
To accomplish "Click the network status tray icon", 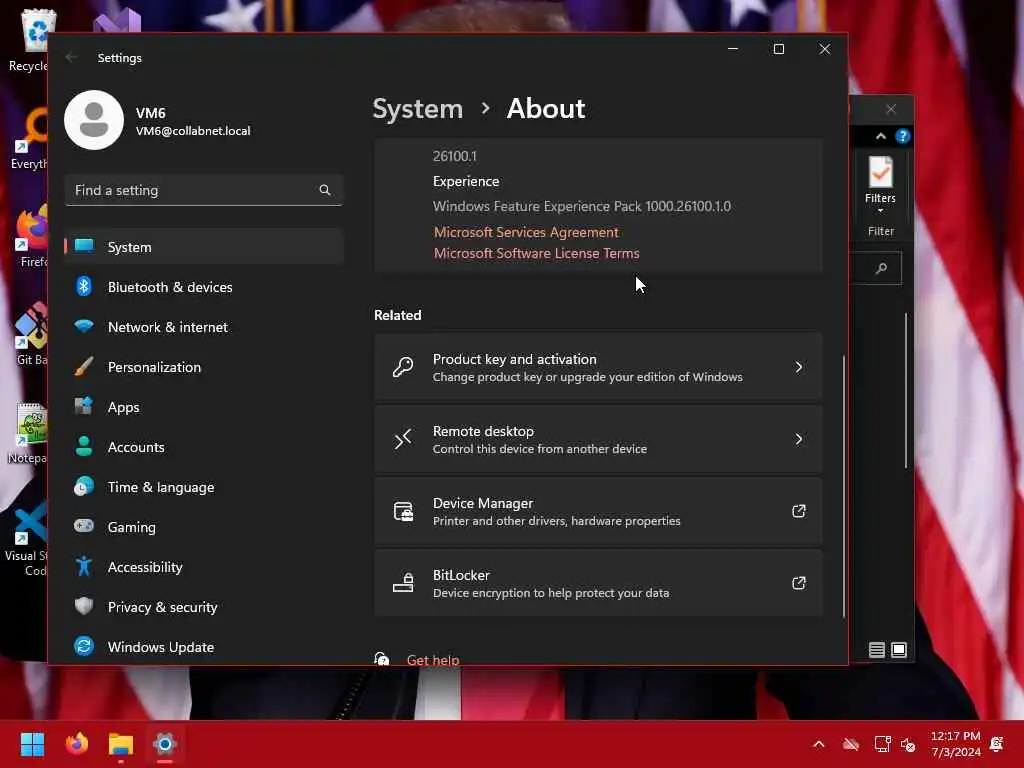I will click(882, 744).
